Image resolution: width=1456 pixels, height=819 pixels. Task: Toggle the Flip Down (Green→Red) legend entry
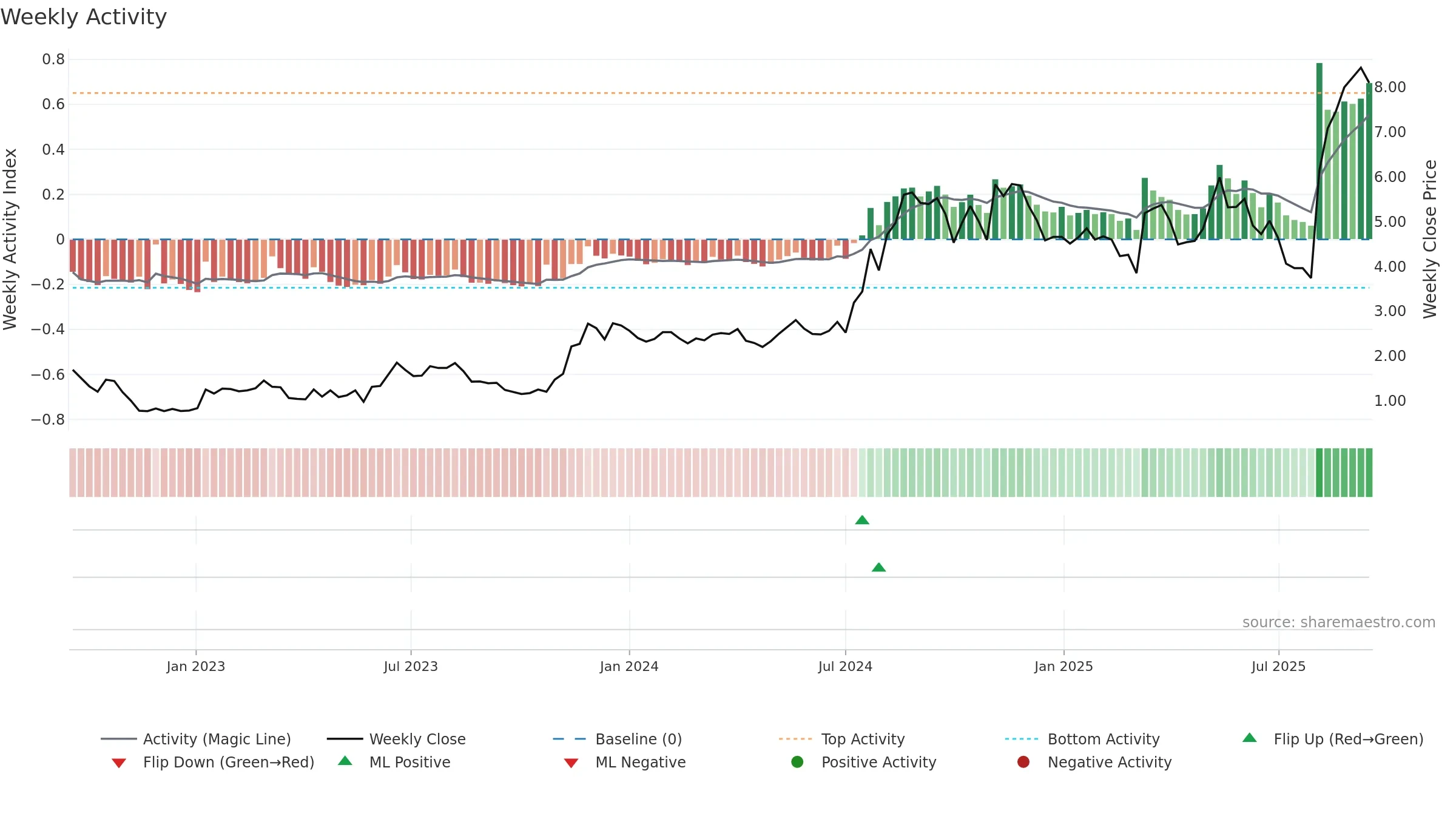(x=212, y=762)
